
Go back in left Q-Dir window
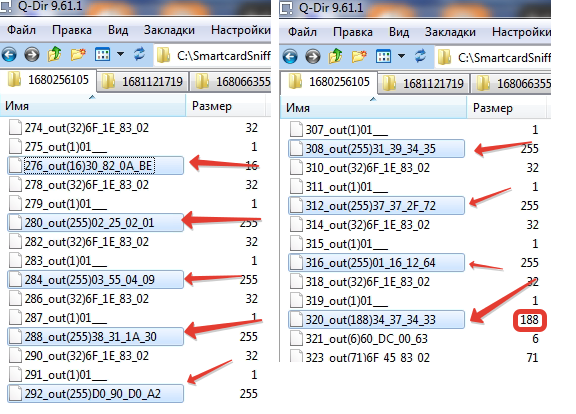tap(9, 55)
